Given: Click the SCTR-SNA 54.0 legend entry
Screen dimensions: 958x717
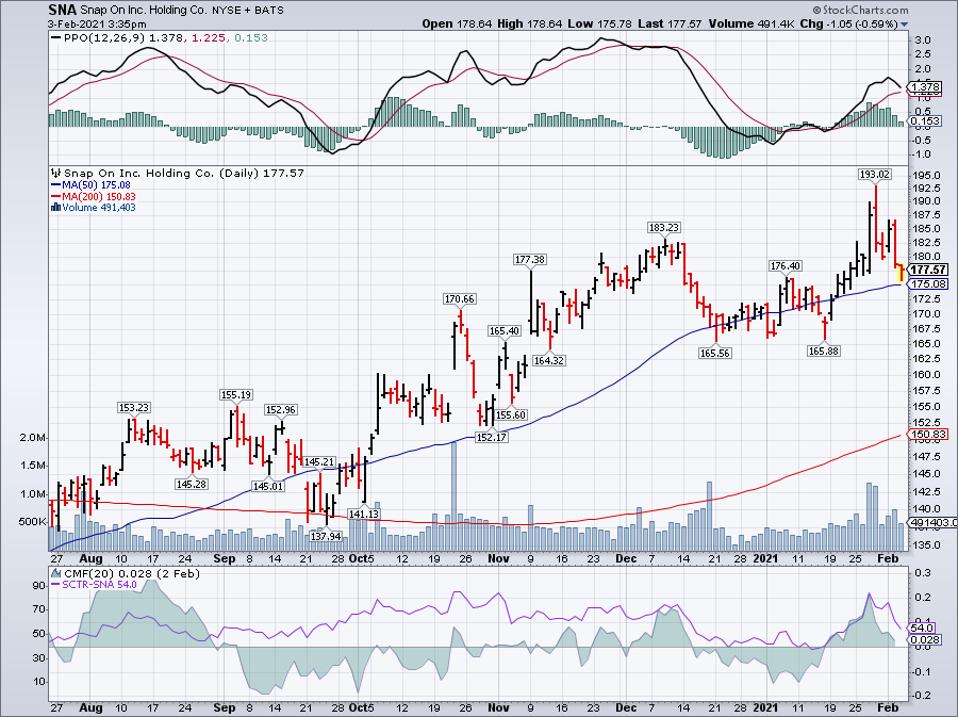Looking at the screenshot, I should [93, 585].
